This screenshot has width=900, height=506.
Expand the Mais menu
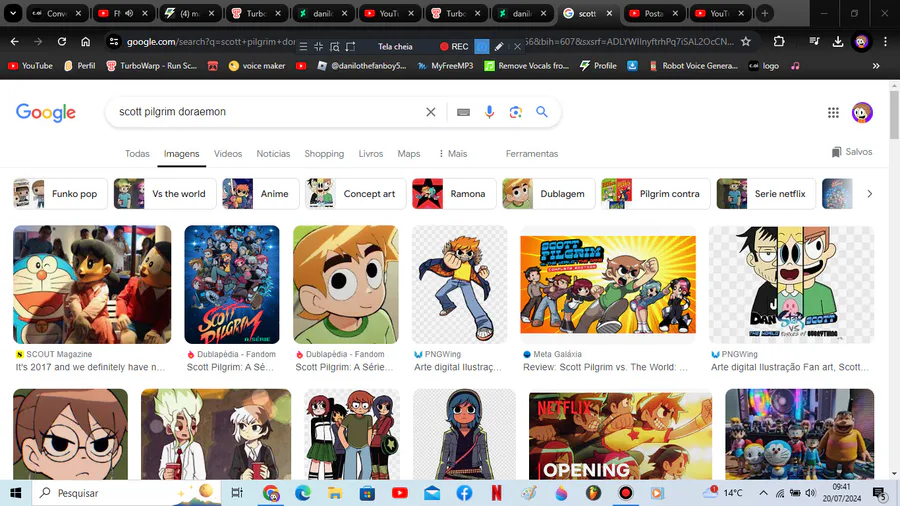click(453, 154)
